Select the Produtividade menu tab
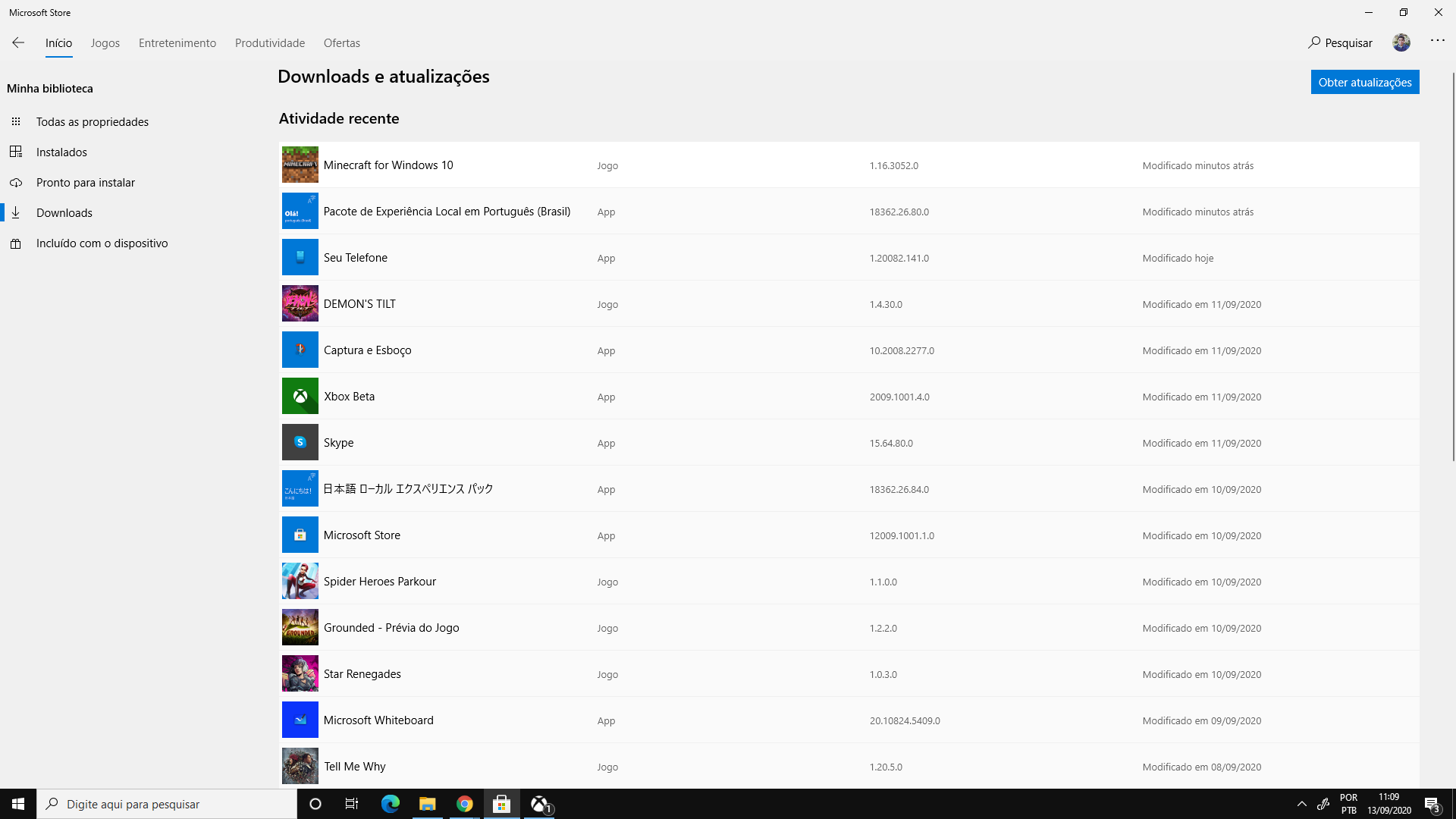This screenshot has height=819, width=1456. [270, 43]
